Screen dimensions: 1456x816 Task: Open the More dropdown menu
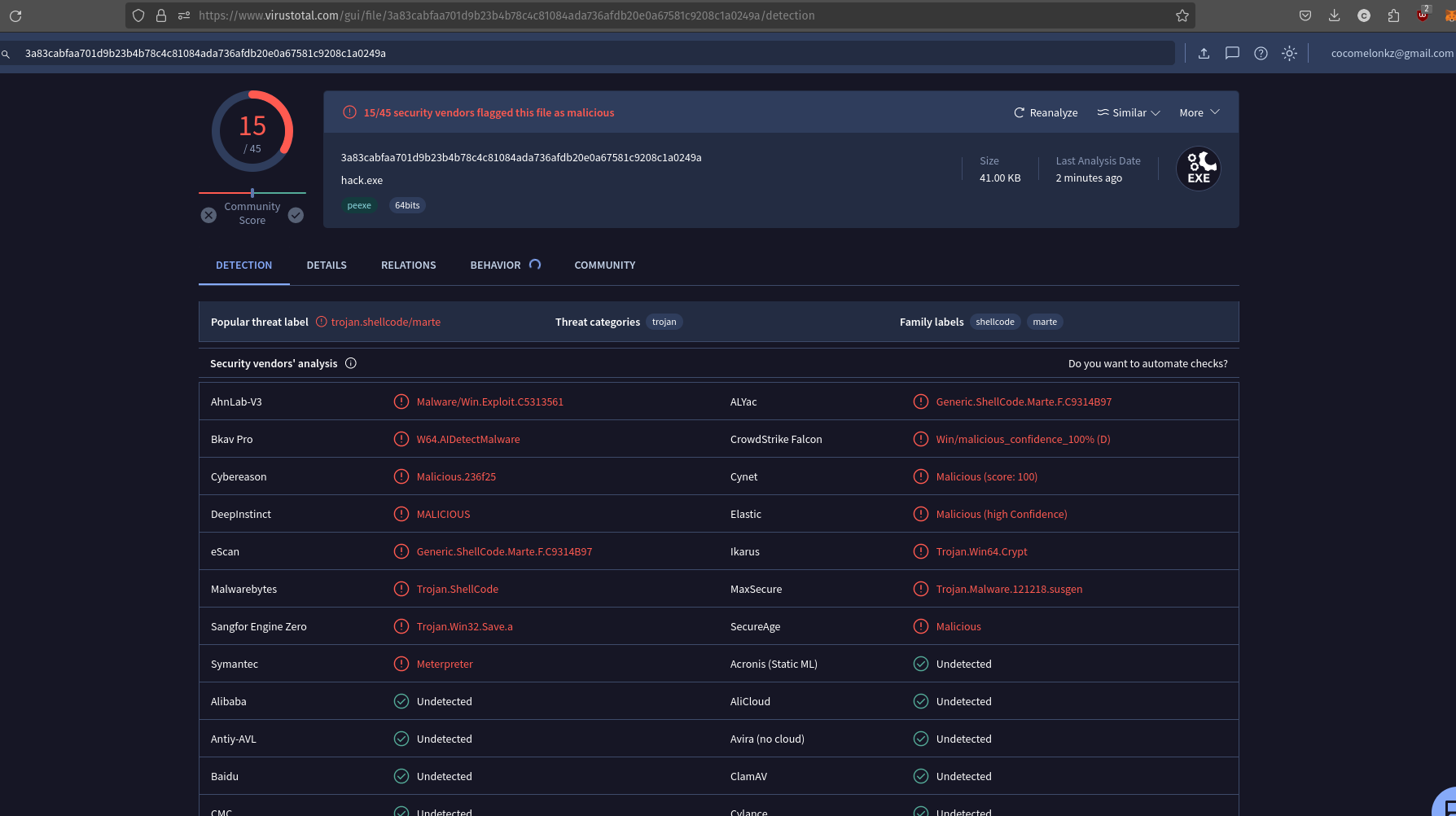1199,112
